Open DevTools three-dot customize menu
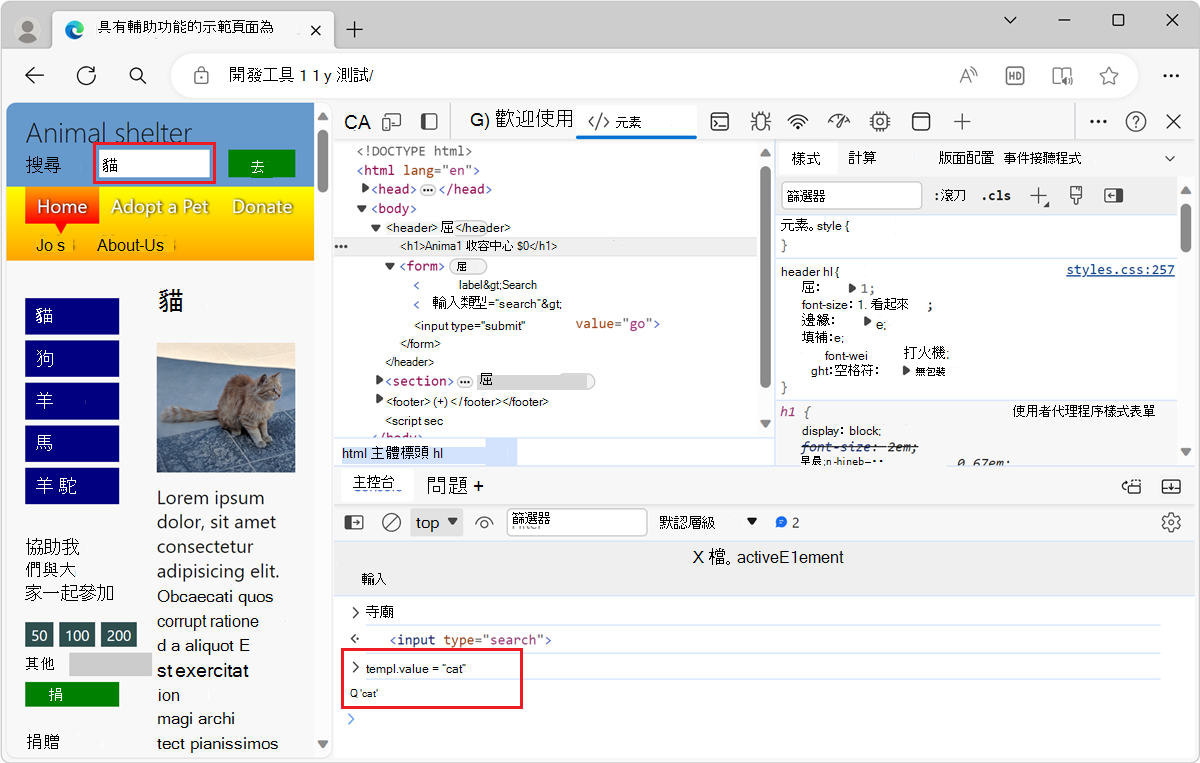Image resolution: width=1200 pixels, height=763 pixels. click(x=1098, y=122)
